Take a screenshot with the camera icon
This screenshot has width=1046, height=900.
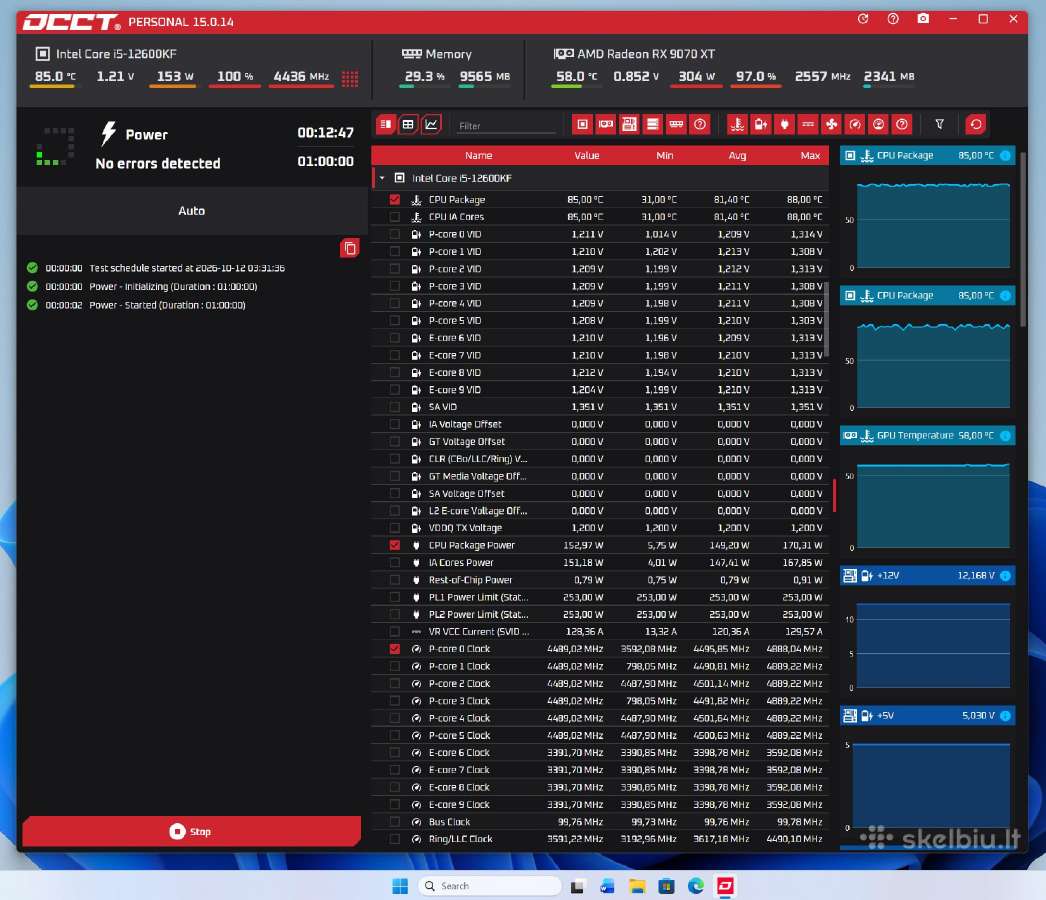pos(923,19)
